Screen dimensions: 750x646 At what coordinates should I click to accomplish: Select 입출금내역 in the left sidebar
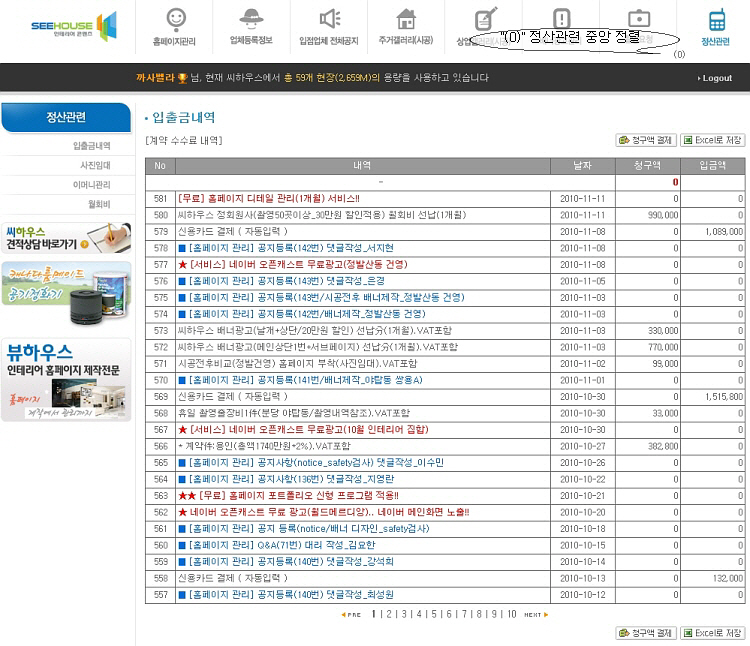tap(91, 145)
